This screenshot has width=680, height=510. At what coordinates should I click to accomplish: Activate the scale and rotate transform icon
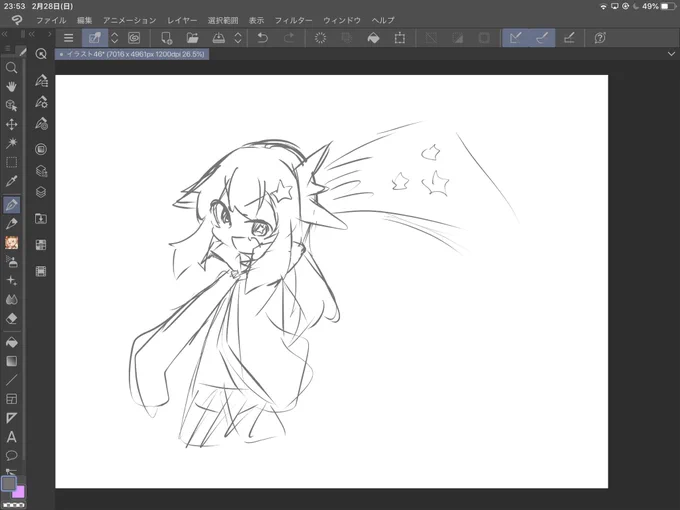point(399,38)
